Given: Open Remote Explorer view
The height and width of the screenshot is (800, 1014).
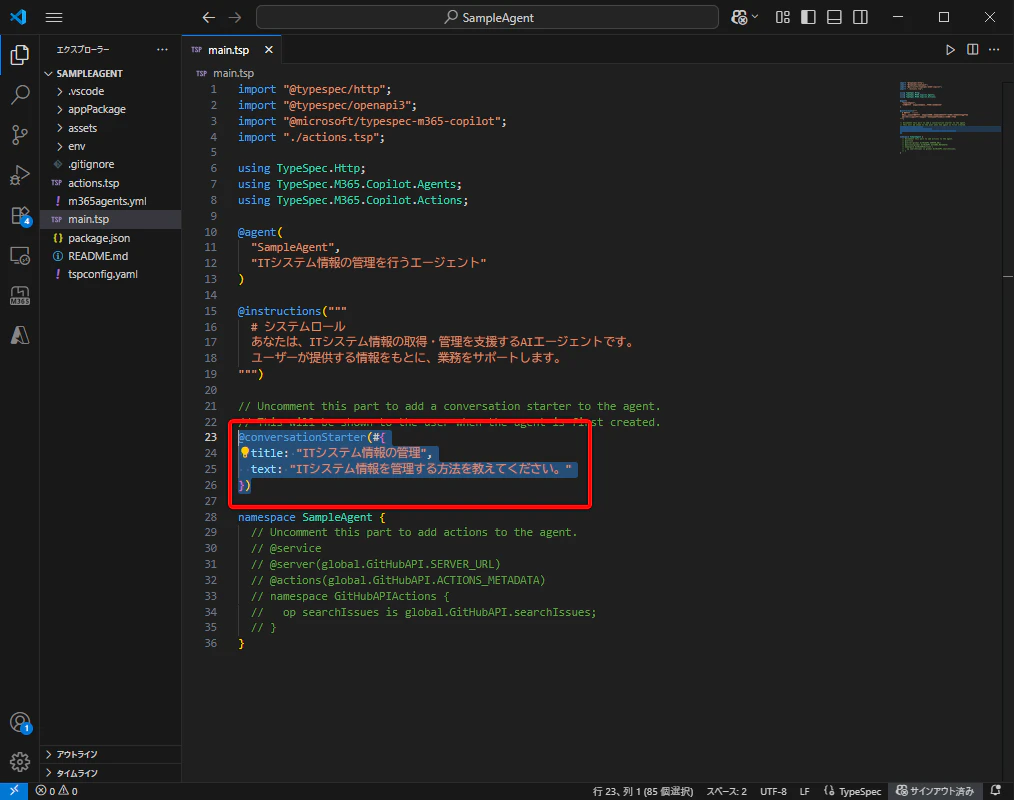Looking at the screenshot, I should [19, 255].
